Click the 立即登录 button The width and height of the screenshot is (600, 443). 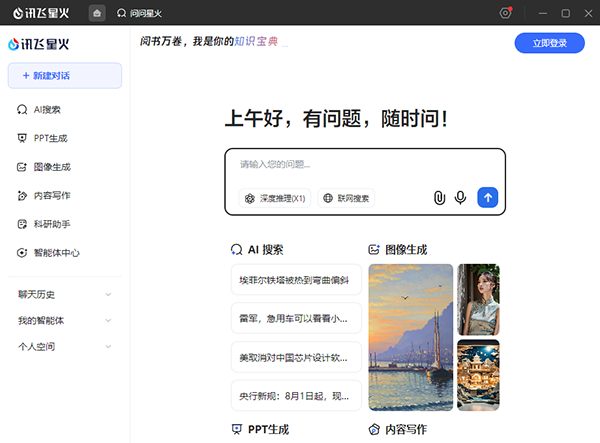549,43
